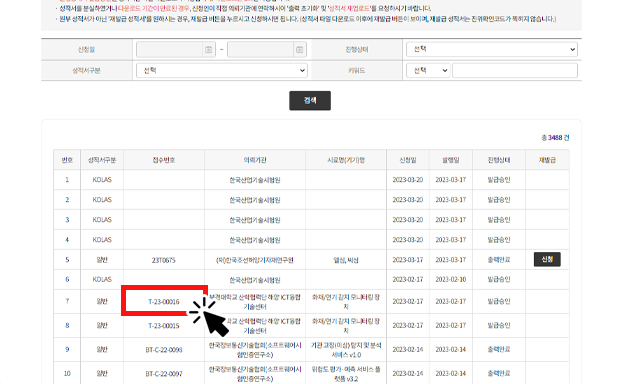Click the 출력완료 status in row 9
625x384 pixels.
click(499, 349)
